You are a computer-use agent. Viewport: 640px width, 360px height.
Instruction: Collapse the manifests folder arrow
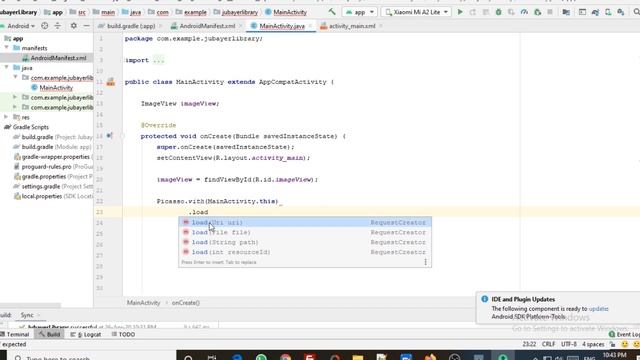pos(7,48)
